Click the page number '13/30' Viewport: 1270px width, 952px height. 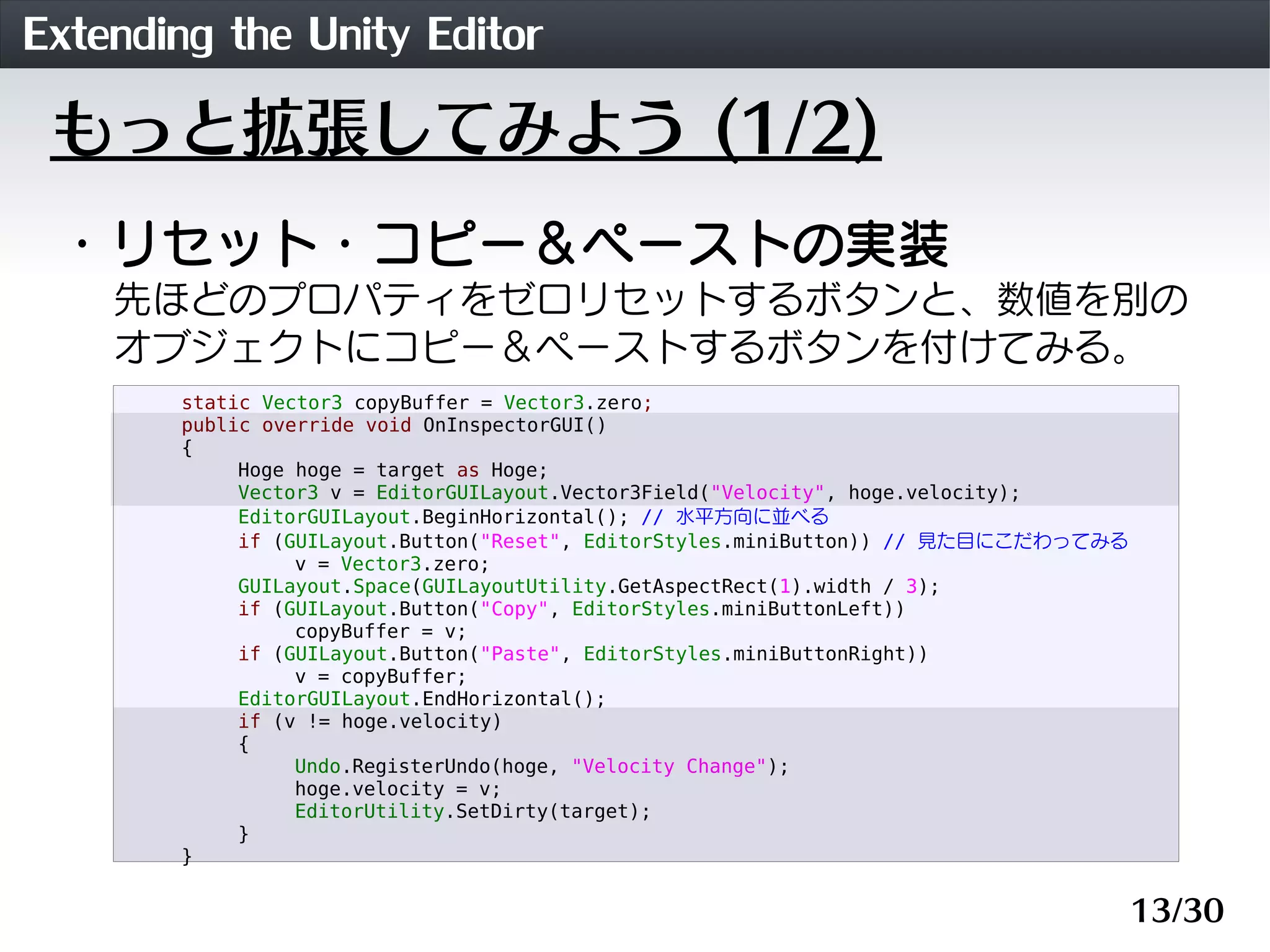pyautogui.click(x=1178, y=911)
